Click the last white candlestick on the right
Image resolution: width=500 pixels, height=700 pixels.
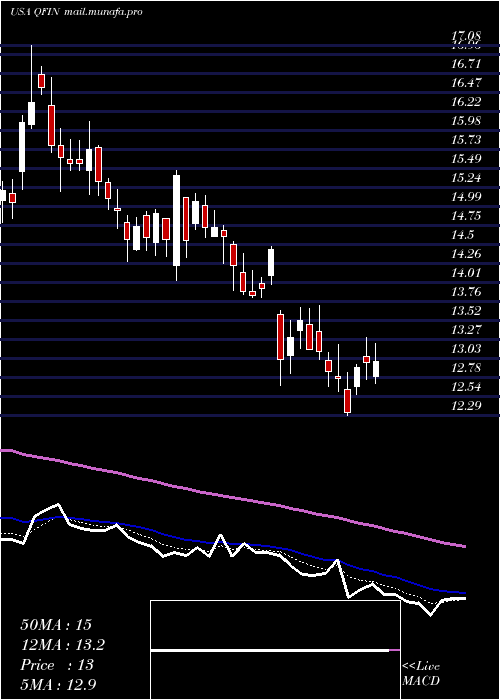point(376,369)
